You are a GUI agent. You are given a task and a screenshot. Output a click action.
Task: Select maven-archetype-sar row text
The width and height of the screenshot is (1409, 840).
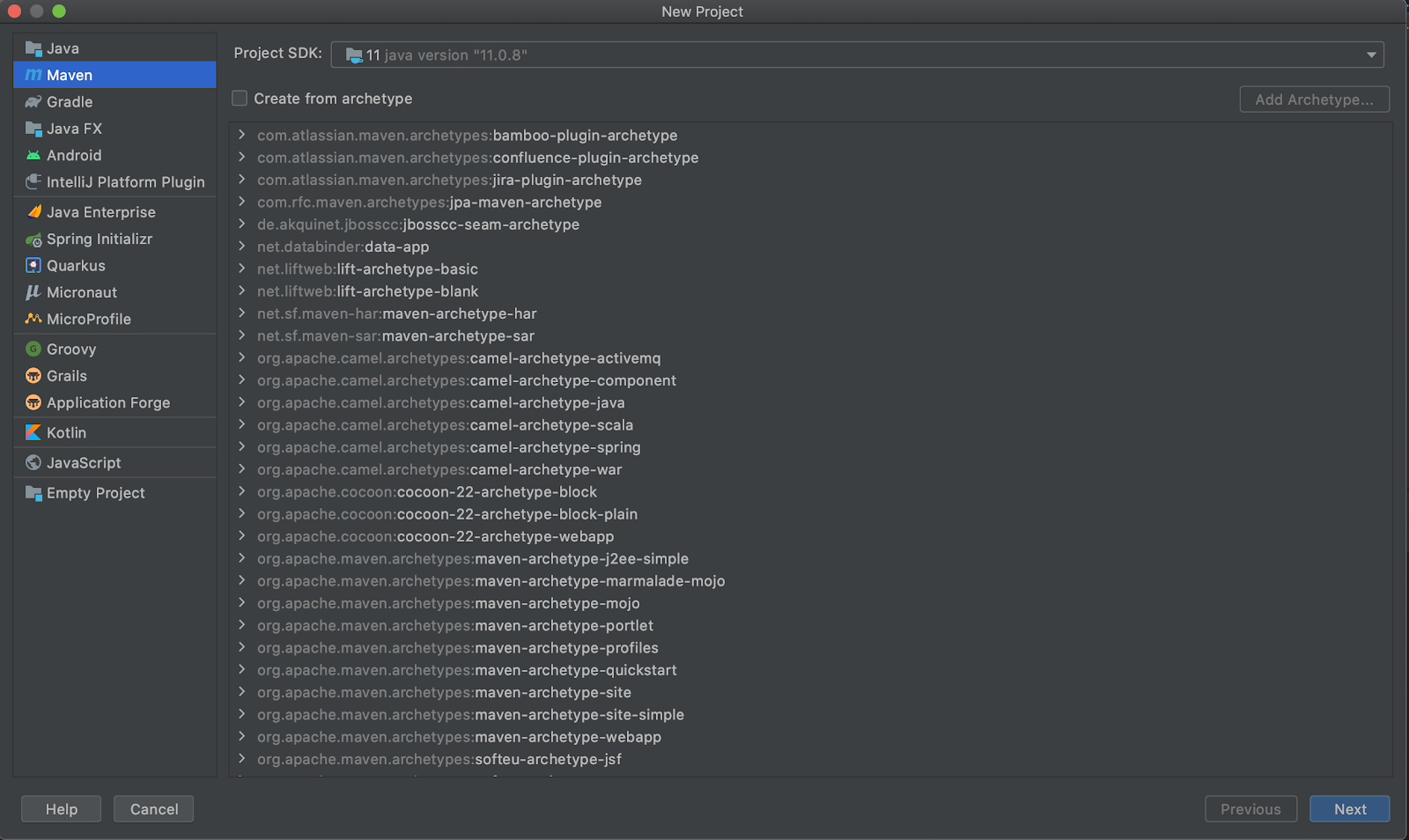tap(396, 336)
